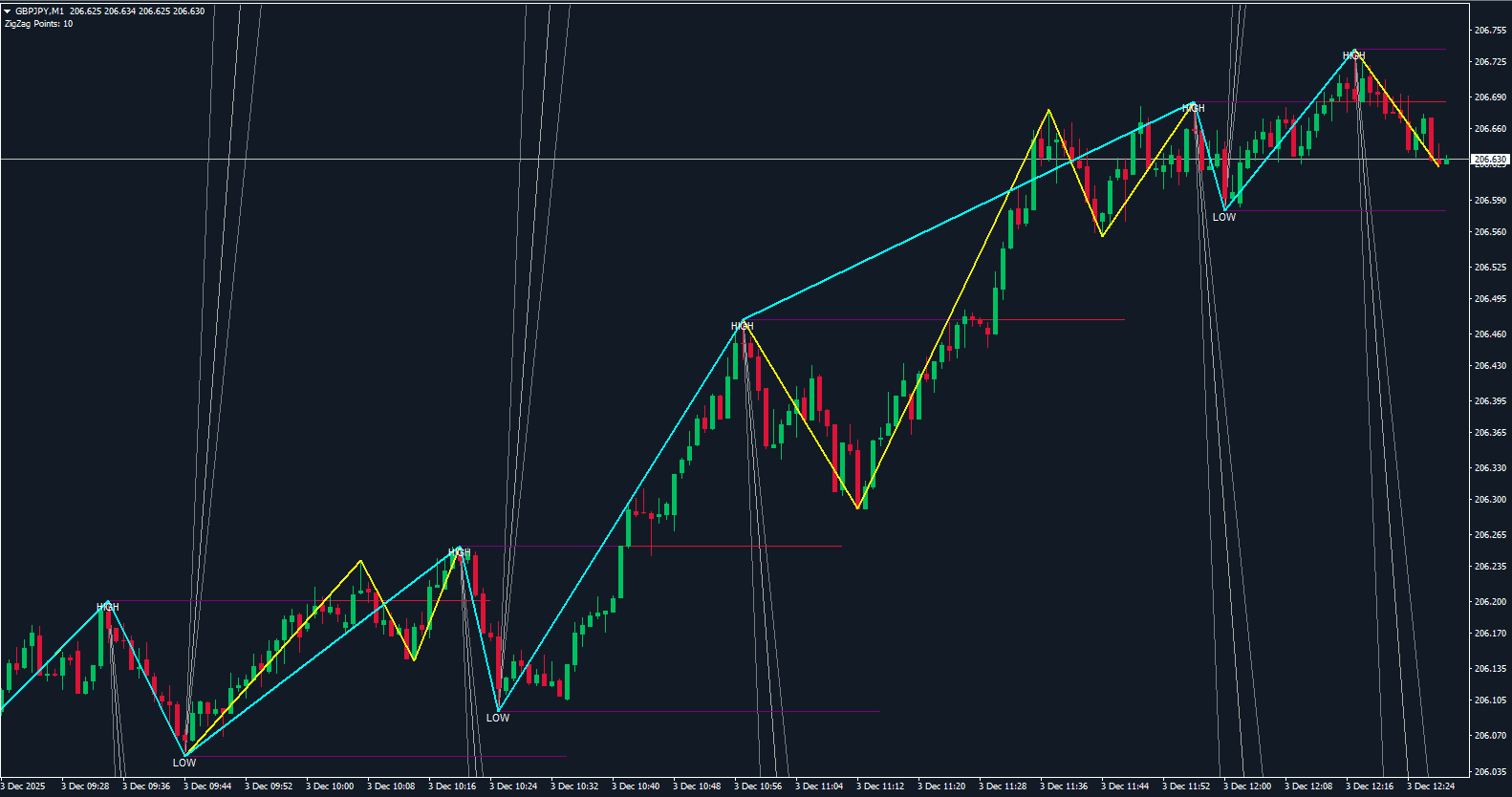Click the '3 Dec 11:28' time label
Screen dimensions: 1512x797
click(1003, 786)
